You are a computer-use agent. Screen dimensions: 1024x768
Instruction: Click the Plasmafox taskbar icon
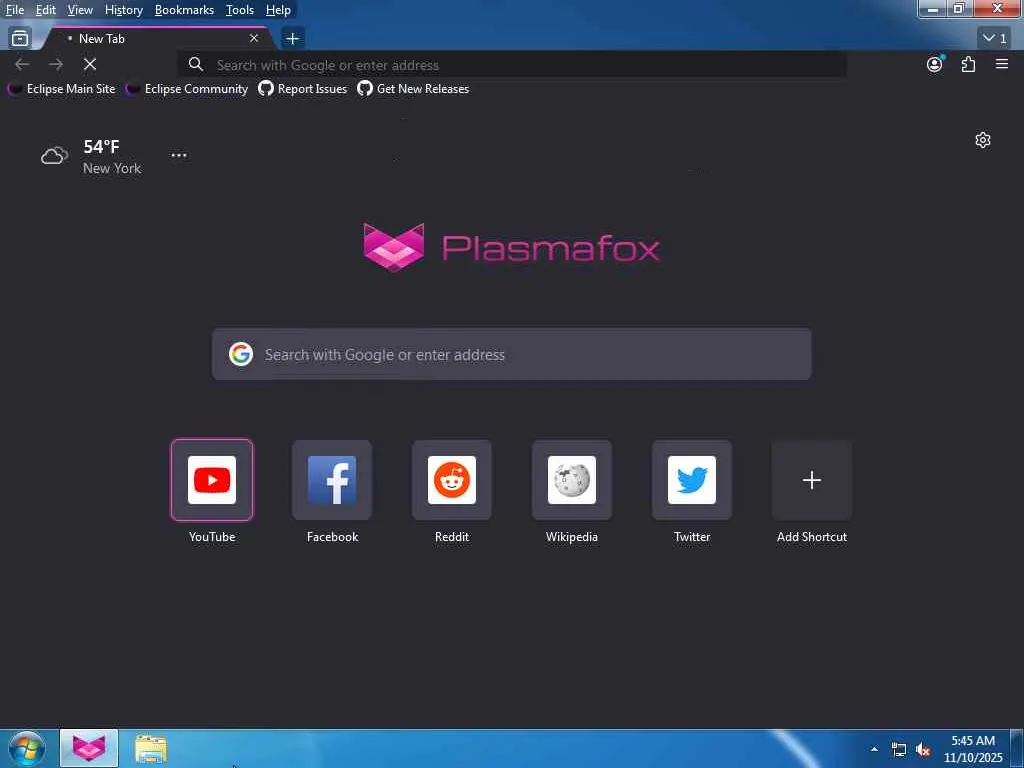coord(89,748)
